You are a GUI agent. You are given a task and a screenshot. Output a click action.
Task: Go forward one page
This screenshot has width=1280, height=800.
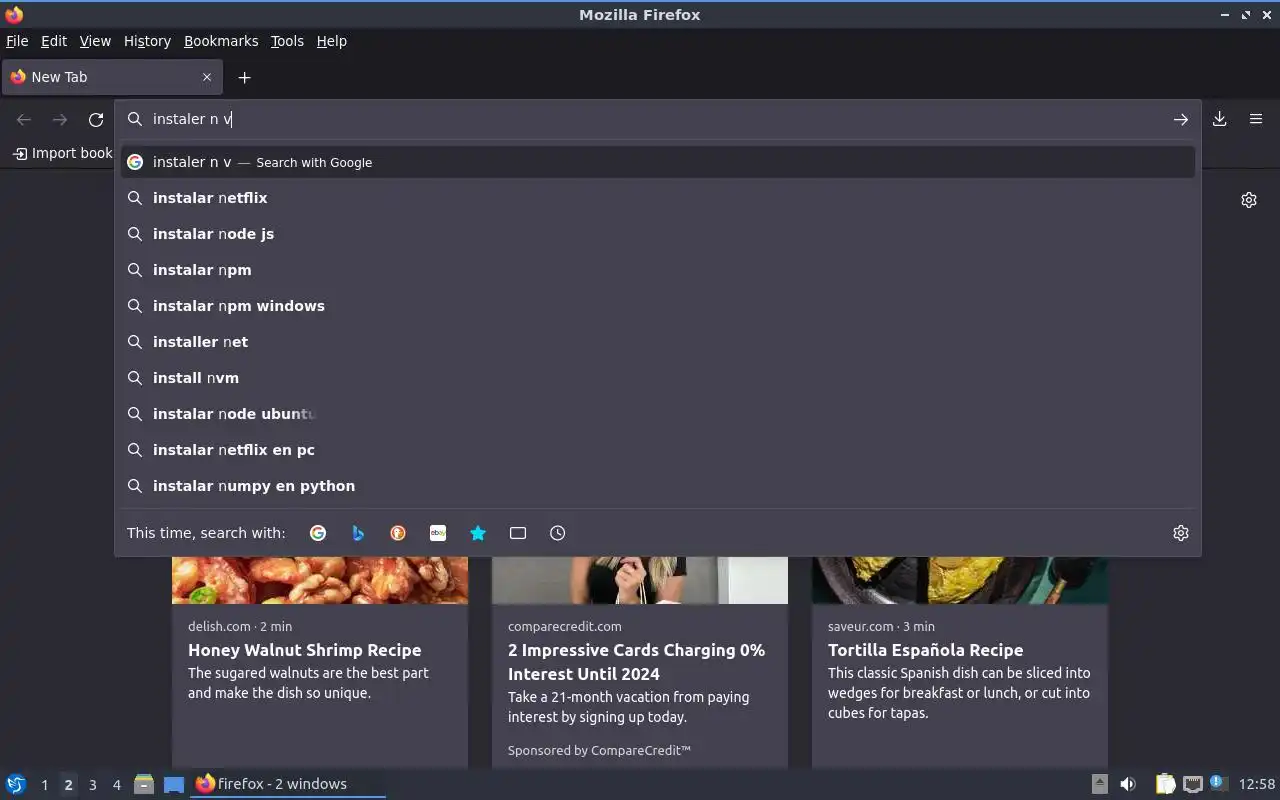[x=60, y=119]
